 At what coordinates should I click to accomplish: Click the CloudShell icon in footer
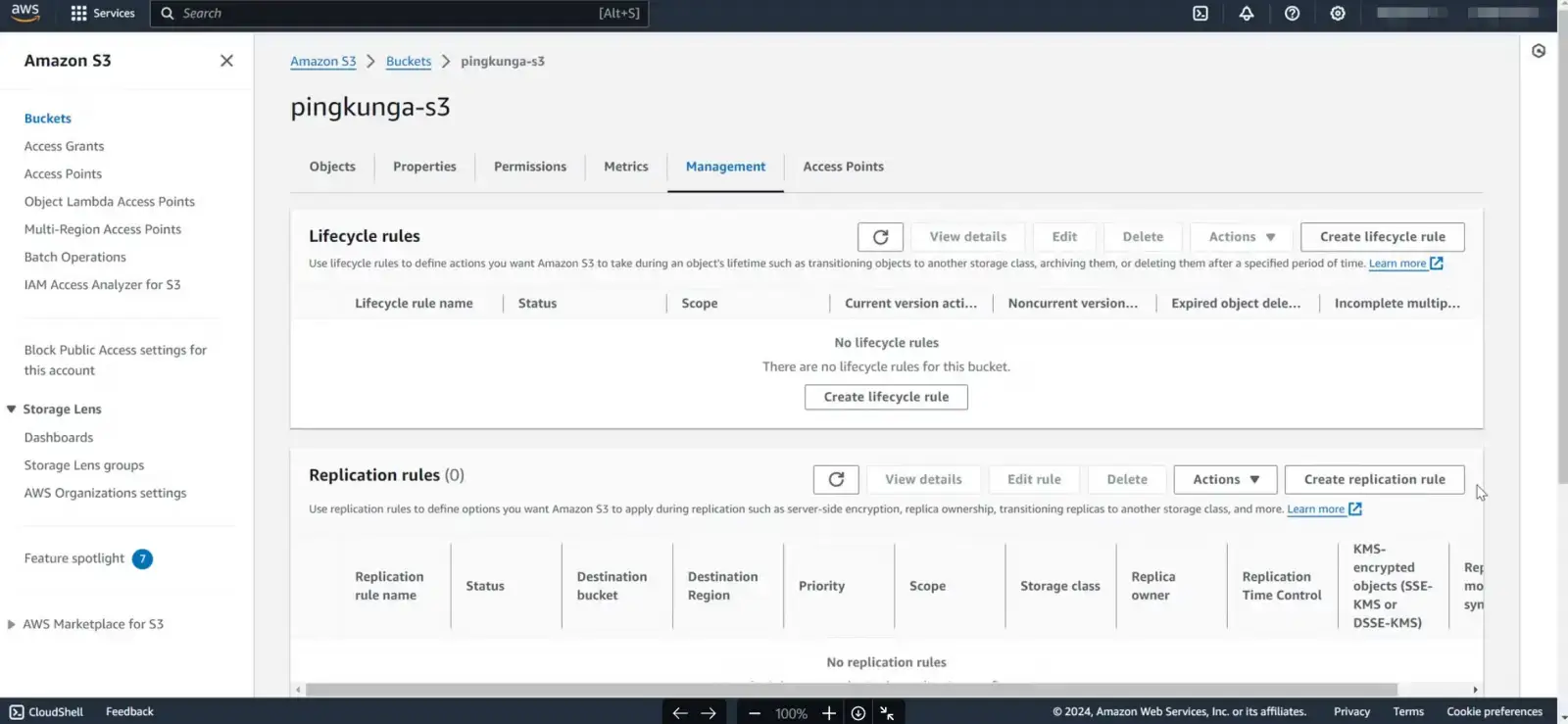[17, 712]
